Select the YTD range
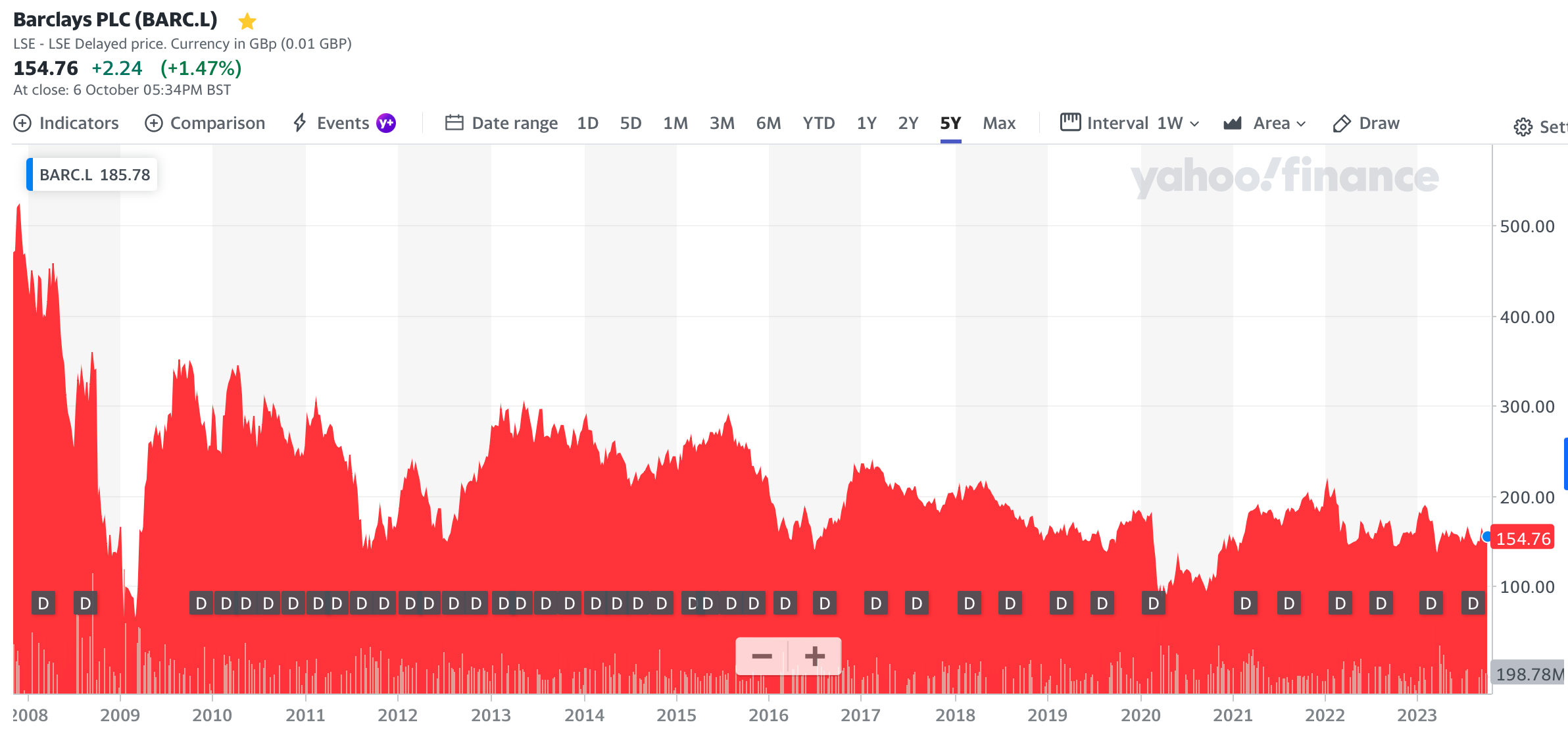The image size is (1568, 737). click(x=818, y=123)
